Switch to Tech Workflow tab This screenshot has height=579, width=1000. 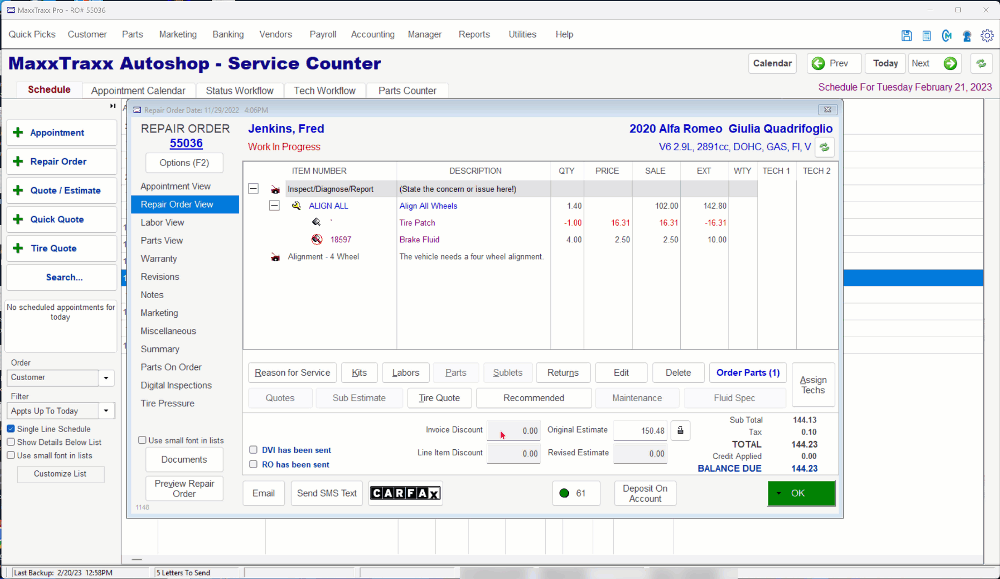325,91
